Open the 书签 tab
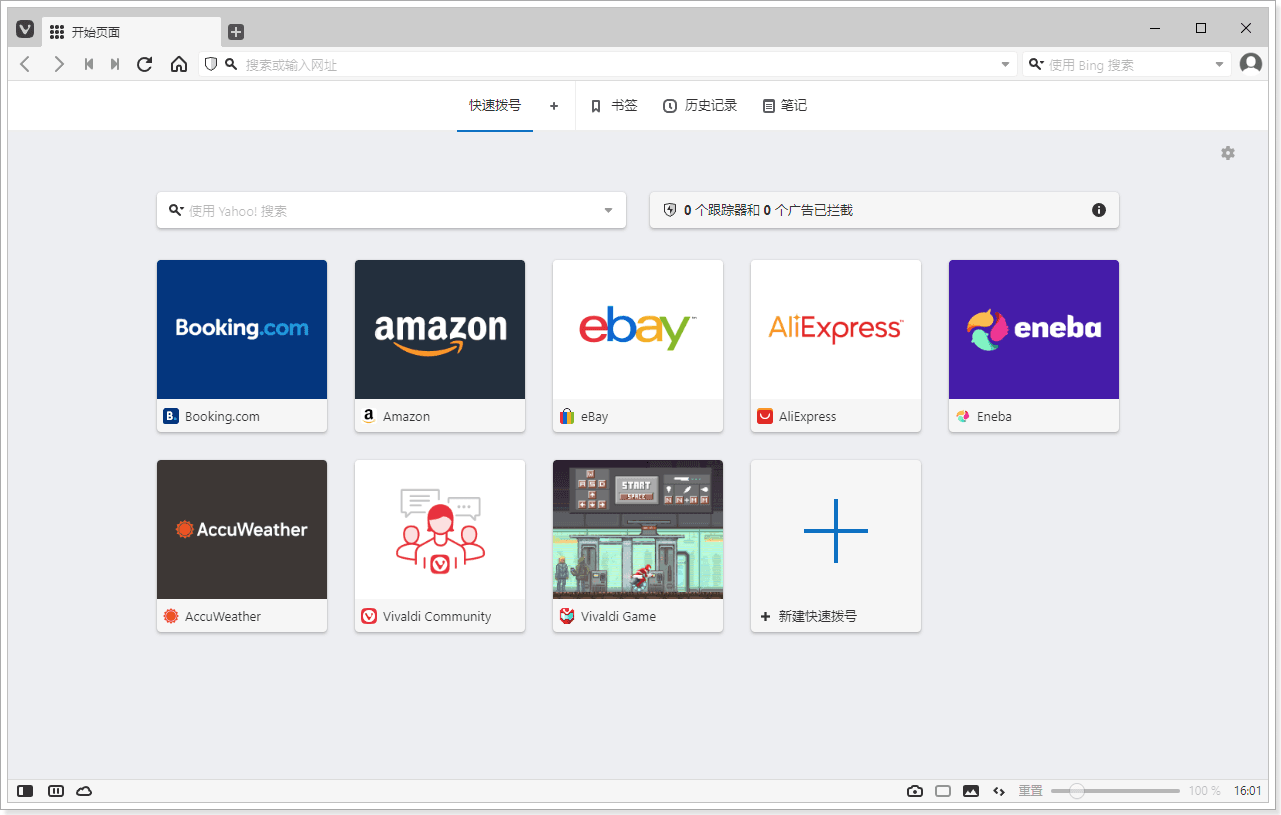 [x=614, y=105]
